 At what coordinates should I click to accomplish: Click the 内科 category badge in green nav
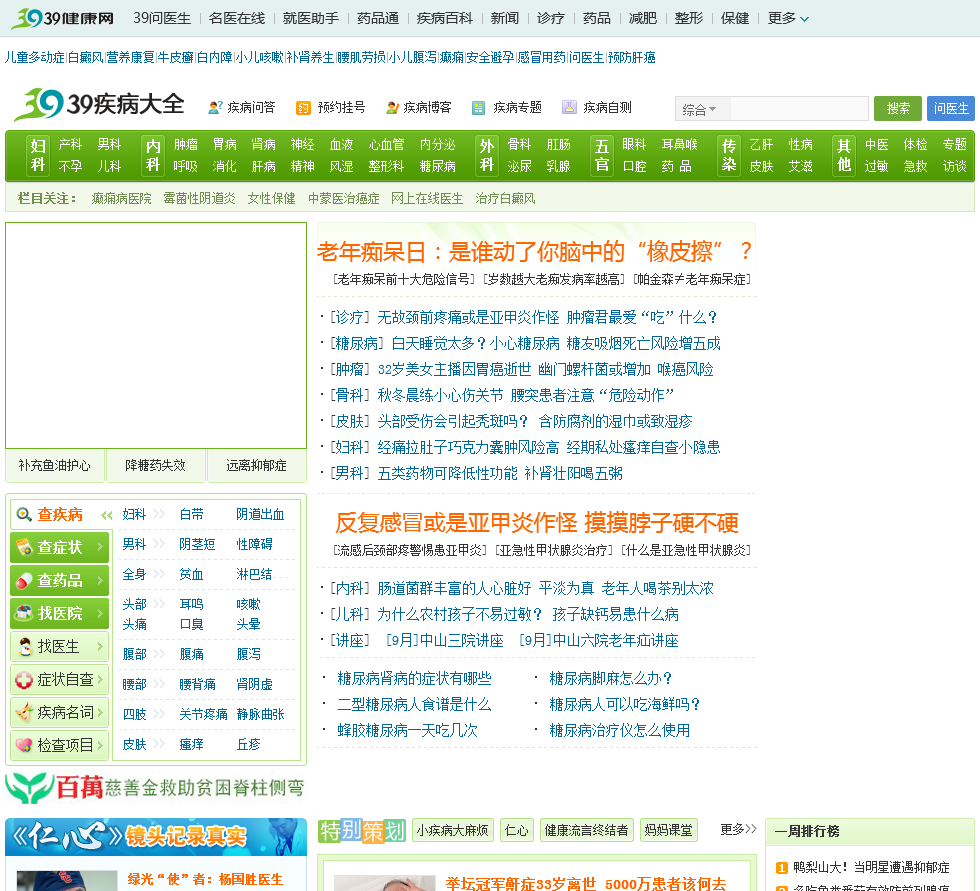[152, 155]
